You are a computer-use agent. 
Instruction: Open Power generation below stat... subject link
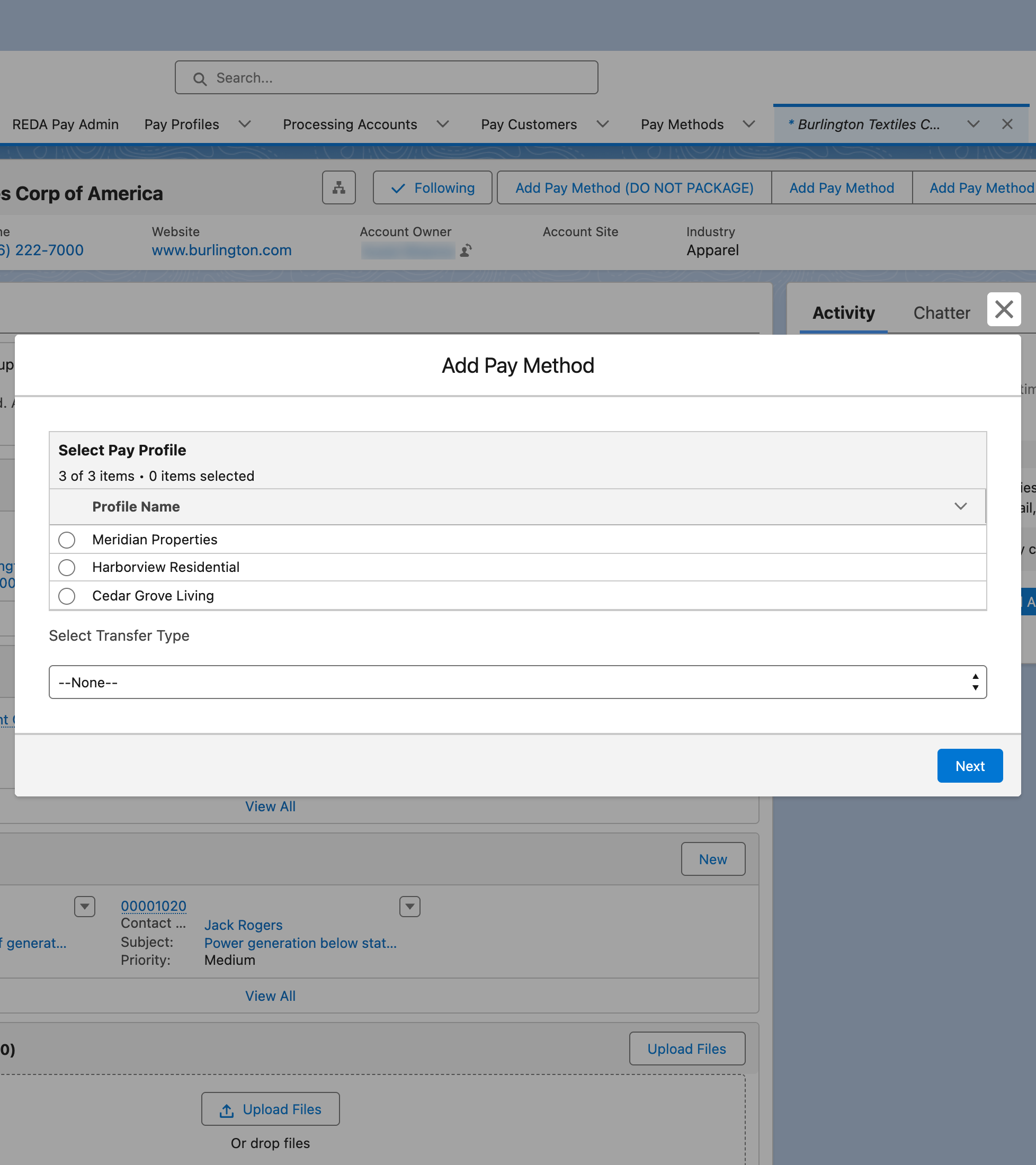300,943
